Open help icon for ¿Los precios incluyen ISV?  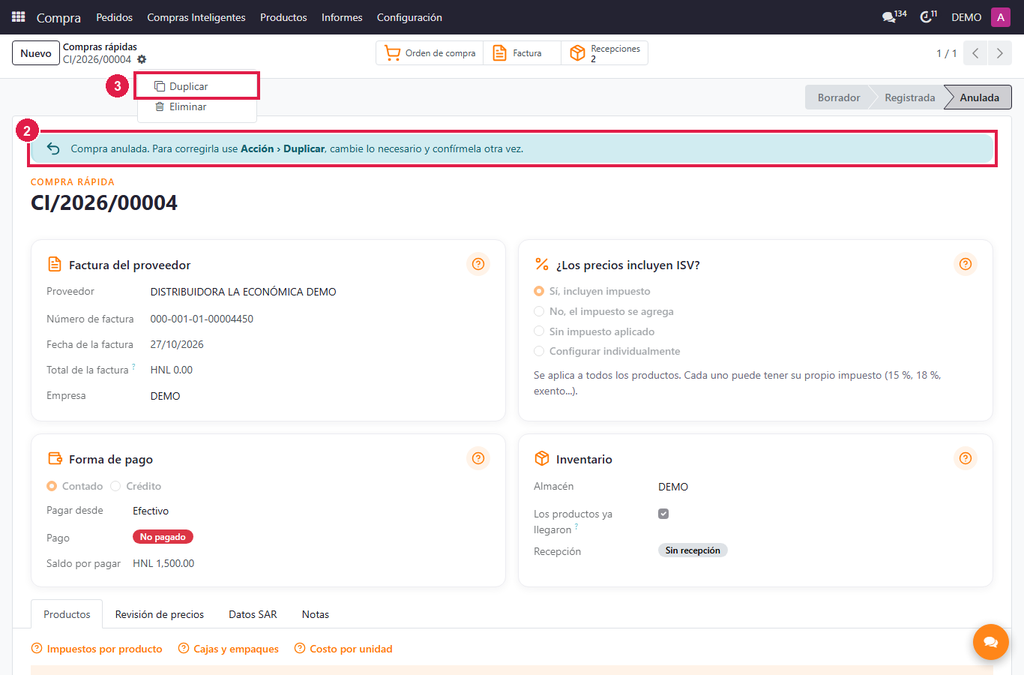click(965, 264)
